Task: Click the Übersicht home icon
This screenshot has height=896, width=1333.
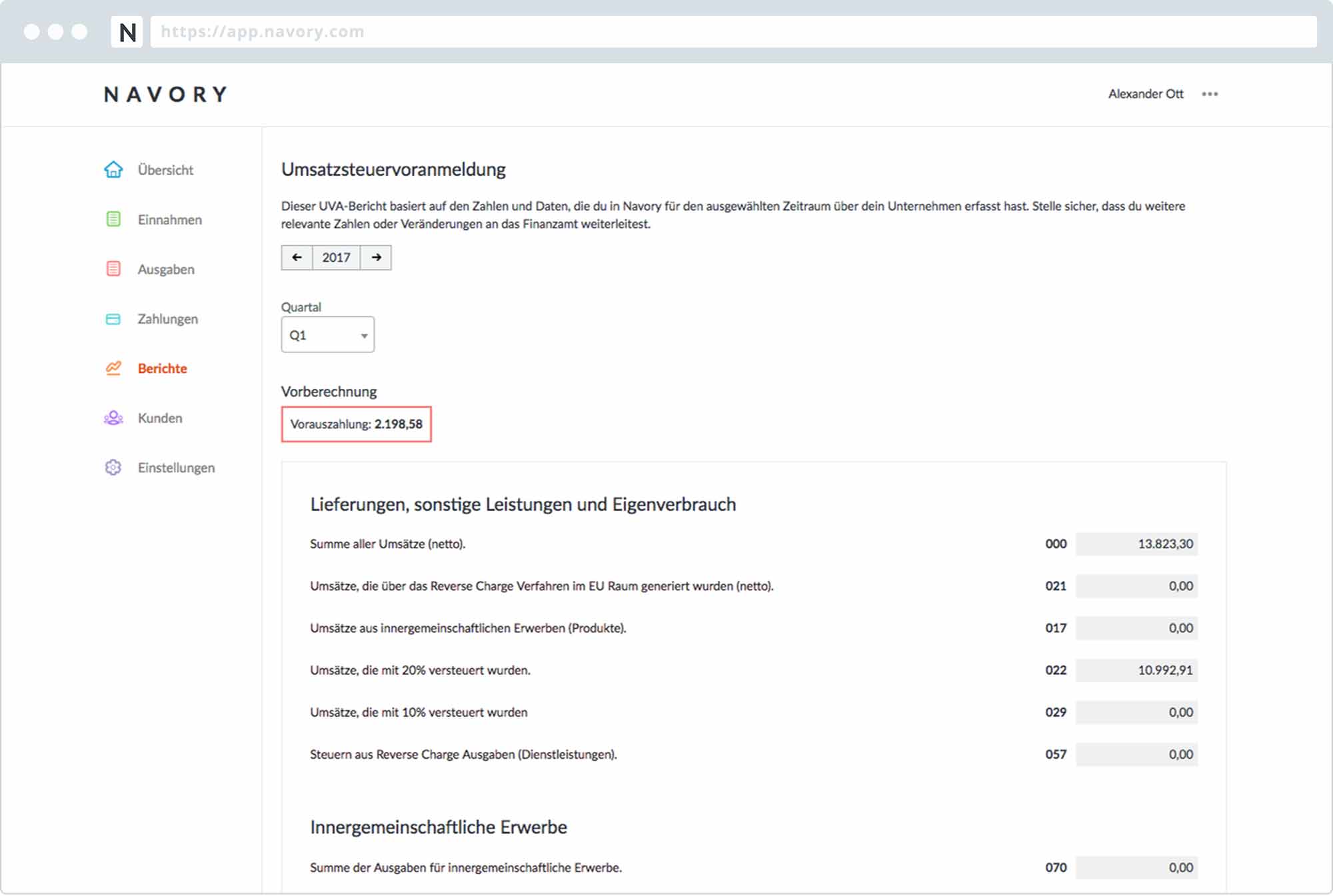Action: pos(113,170)
